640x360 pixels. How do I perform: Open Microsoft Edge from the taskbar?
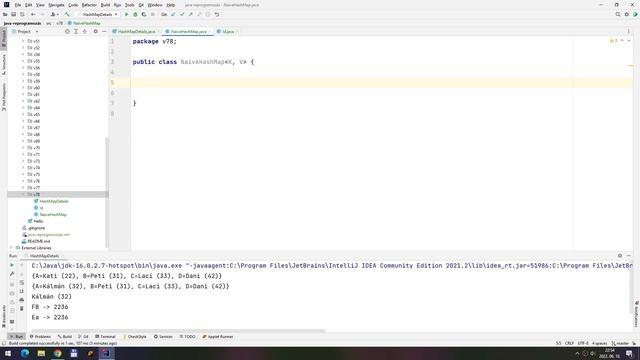[x=25, y=353]
